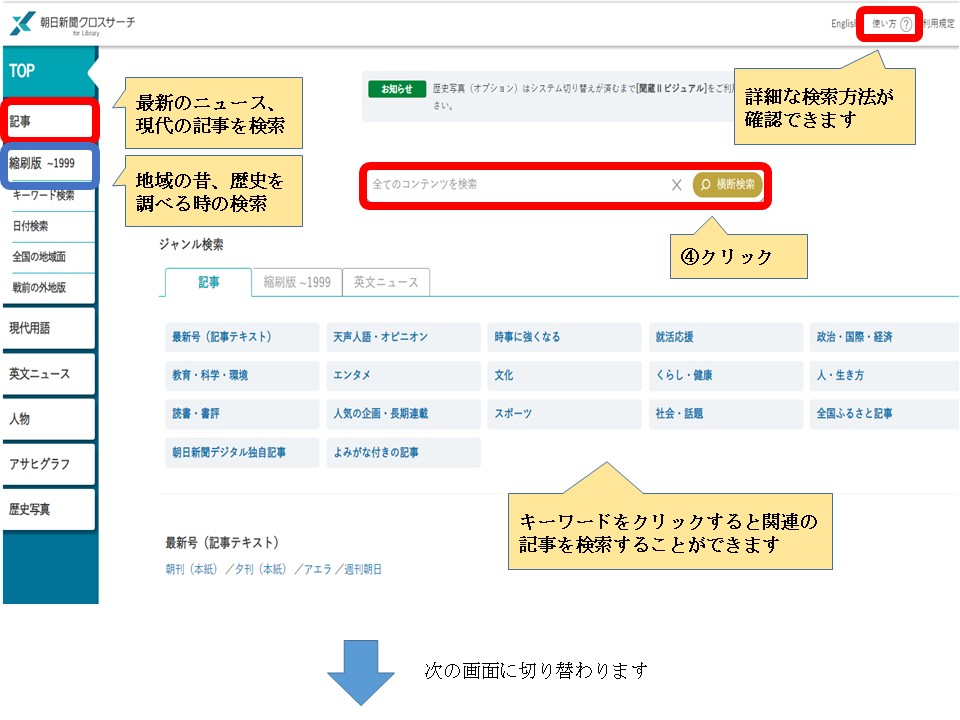Focus the 全てのコンテンツを検索 input field
The width and height of the screenshot is (960, 720).
(517, 184)
